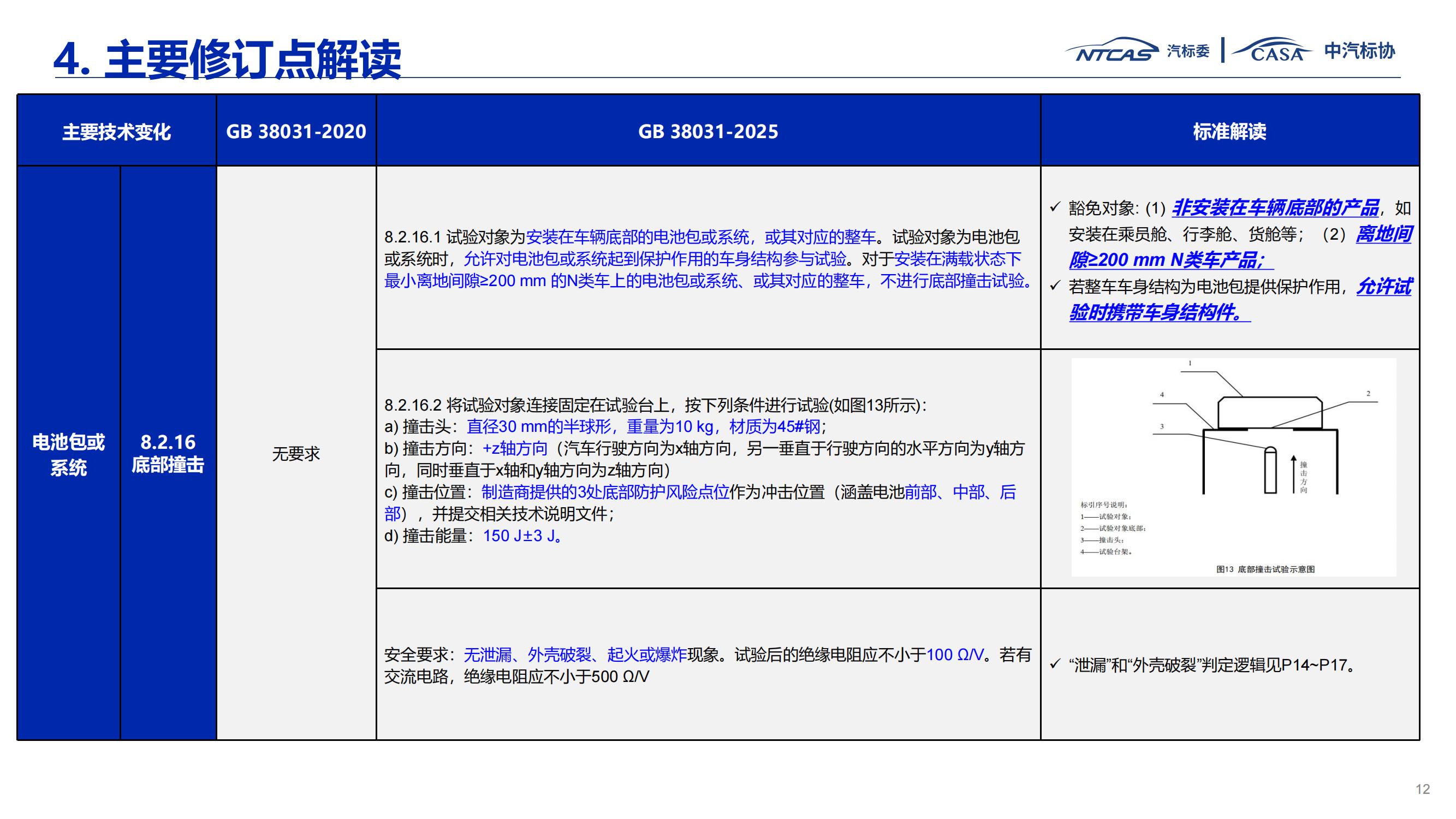
Task: Click the 标引序号说明 legend heading
Action: 1104,505
